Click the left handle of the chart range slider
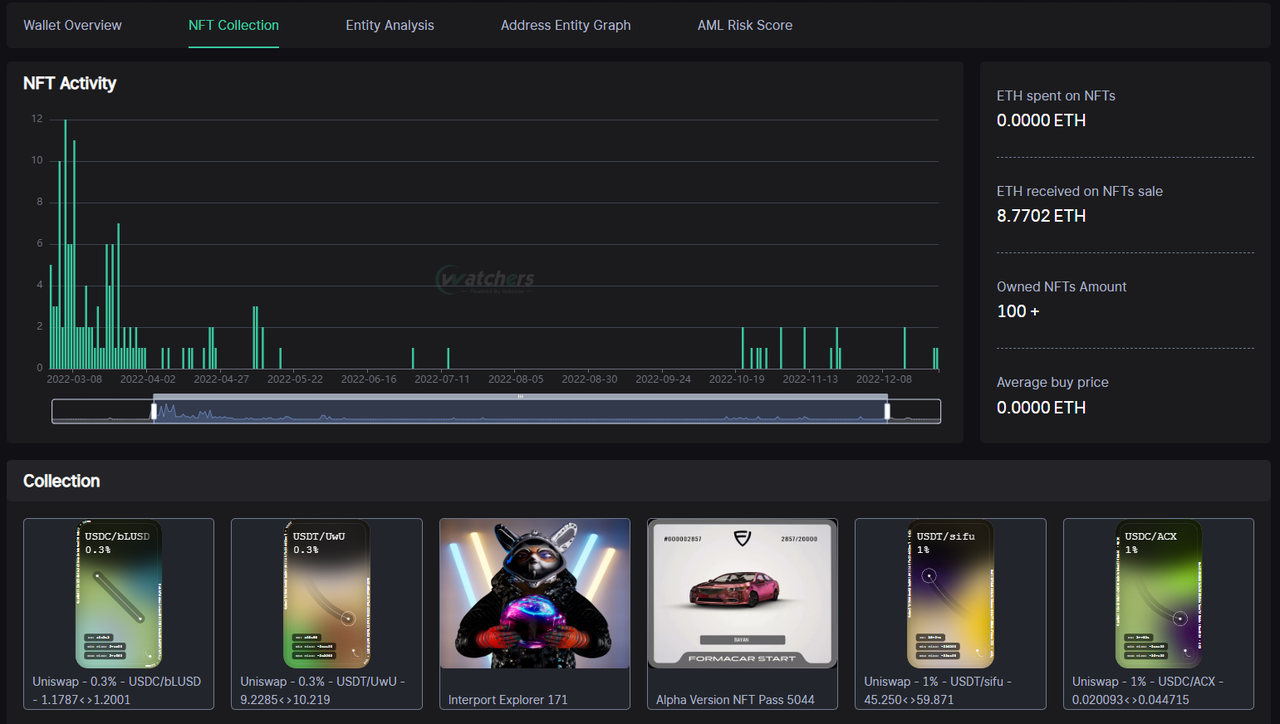Screen dimensions: 1280x724 [154, 411]
